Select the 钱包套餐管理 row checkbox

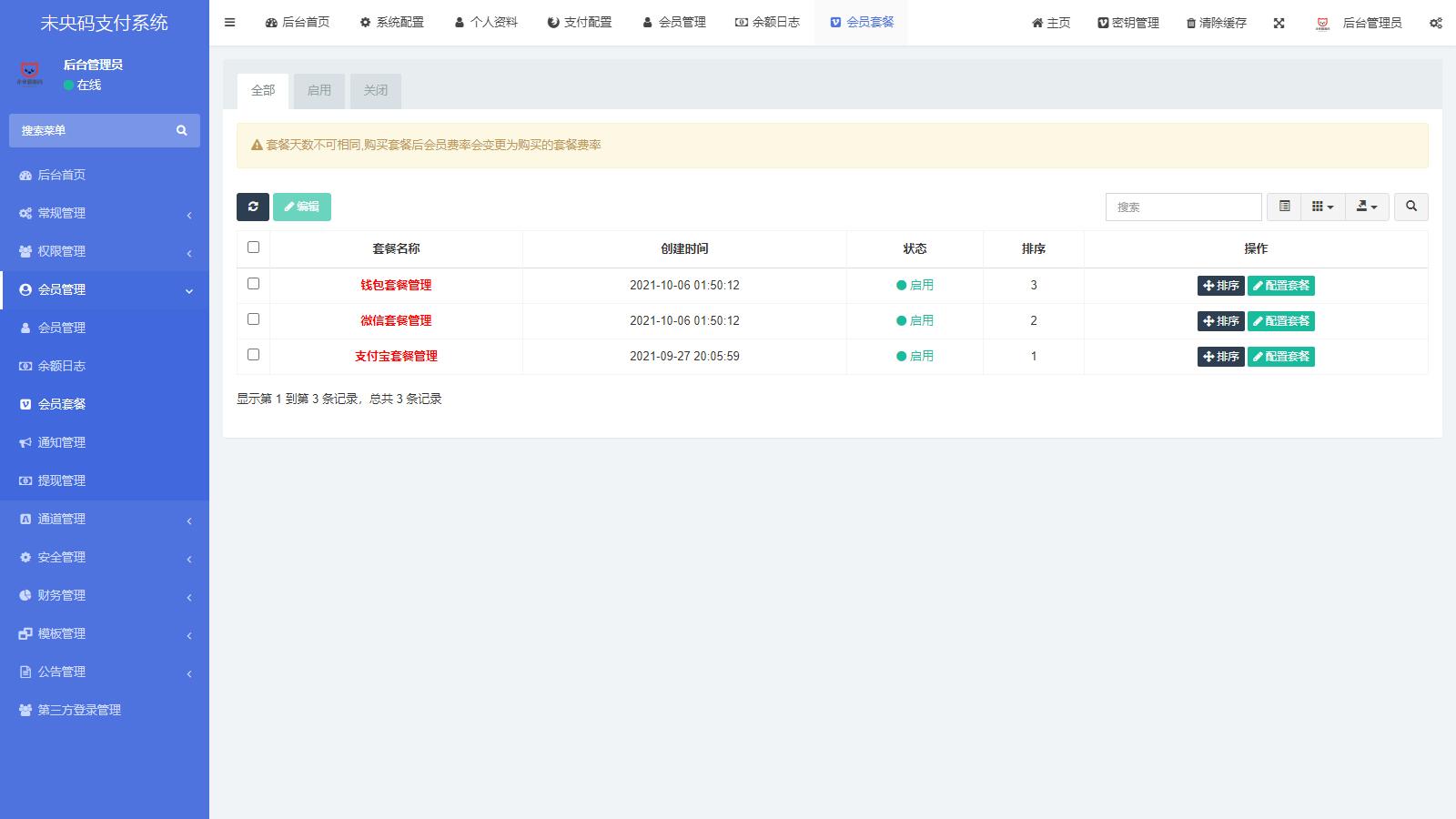(x=253, y=284)
